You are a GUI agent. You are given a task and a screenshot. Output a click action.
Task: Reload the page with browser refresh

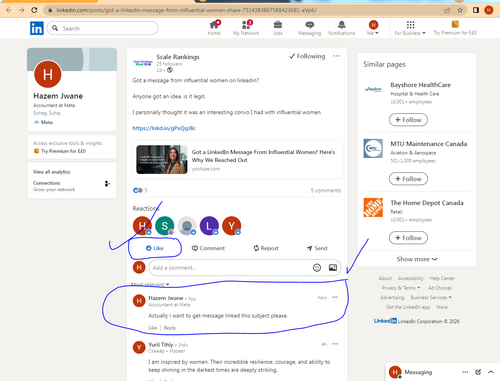pyautogui.click(x=34, y=10)
